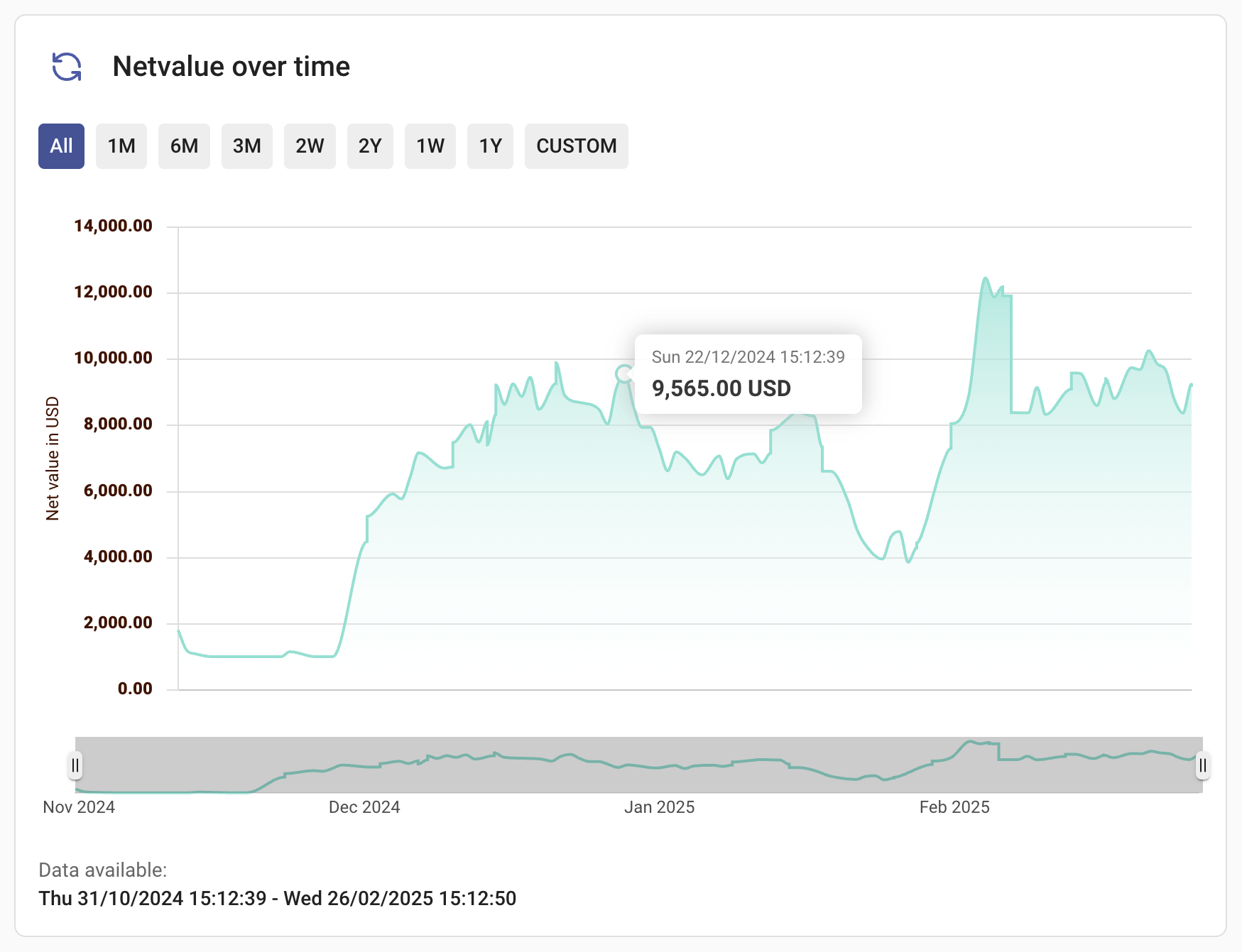Switch chart to 1W range
Screen dimensions: 1242x952
pyautogui.click(x=430, y=146)
